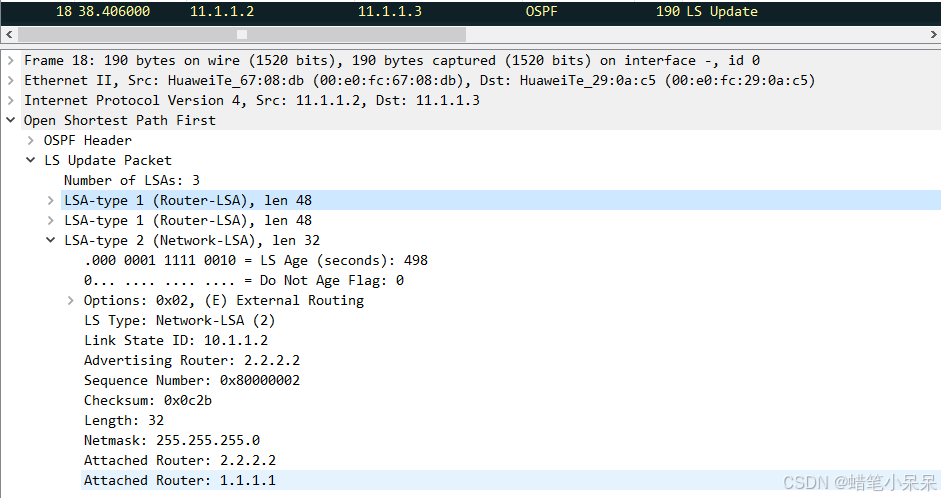Collapse the Network-LSA len 32 node

[x=50, y=240]
